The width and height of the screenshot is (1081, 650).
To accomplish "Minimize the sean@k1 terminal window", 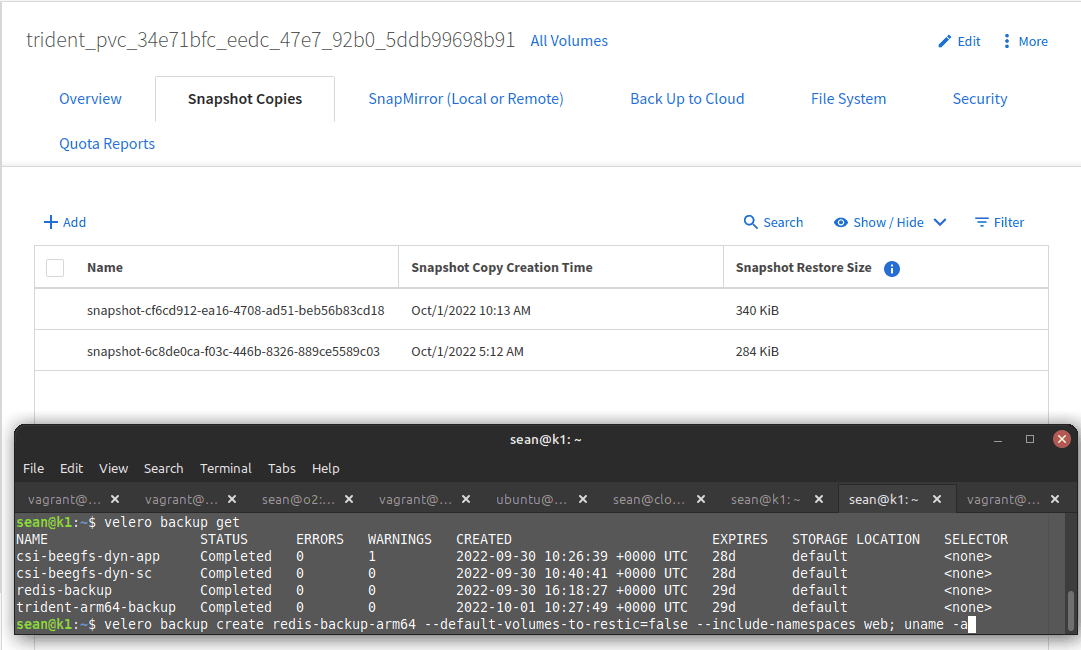I will click(x=998, y=440).
